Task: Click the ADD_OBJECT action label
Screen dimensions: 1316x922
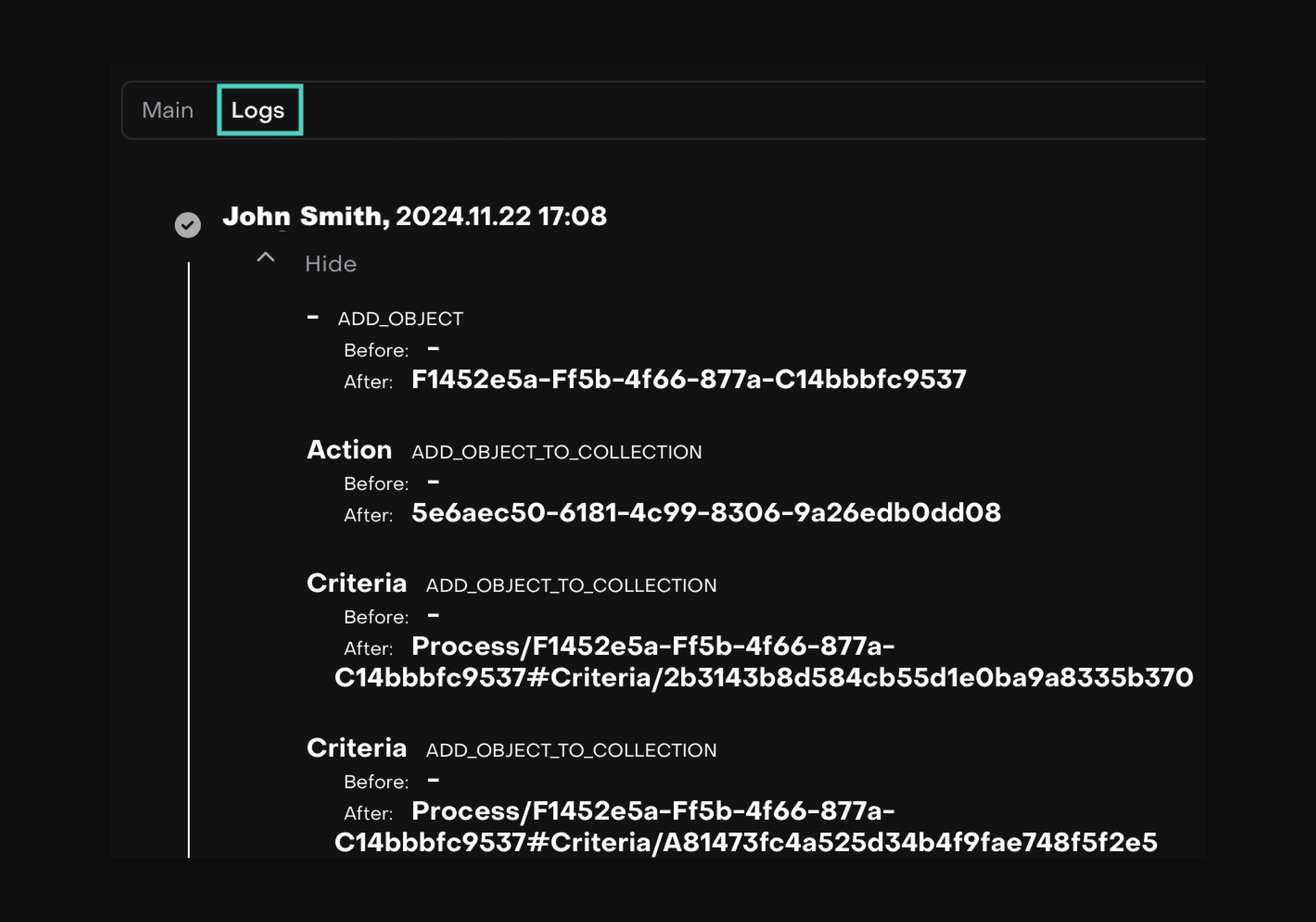Action: 400,319
